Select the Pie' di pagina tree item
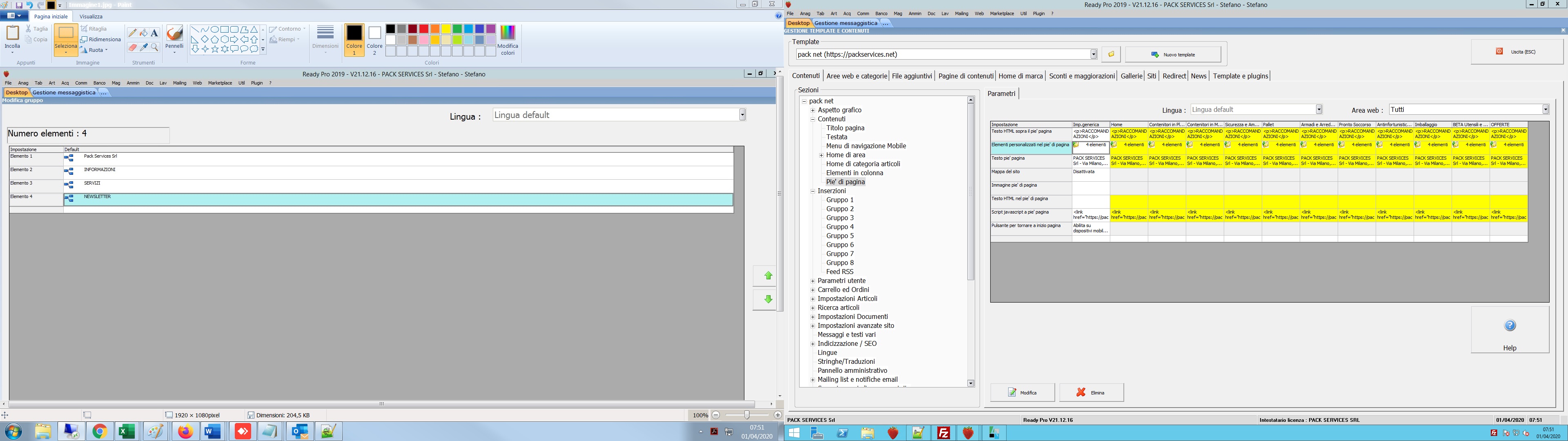Viewport: 1568px width, 441px height. click(845, 182)
